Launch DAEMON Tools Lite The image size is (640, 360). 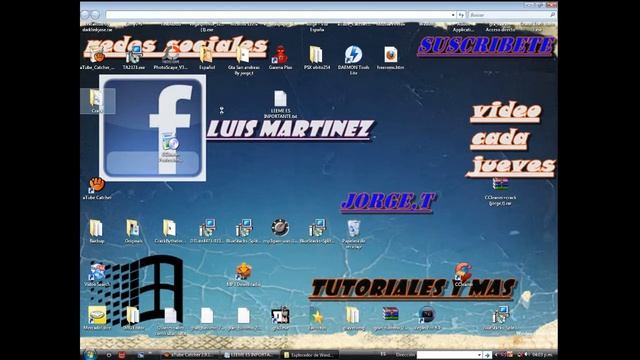coord(353,60)
